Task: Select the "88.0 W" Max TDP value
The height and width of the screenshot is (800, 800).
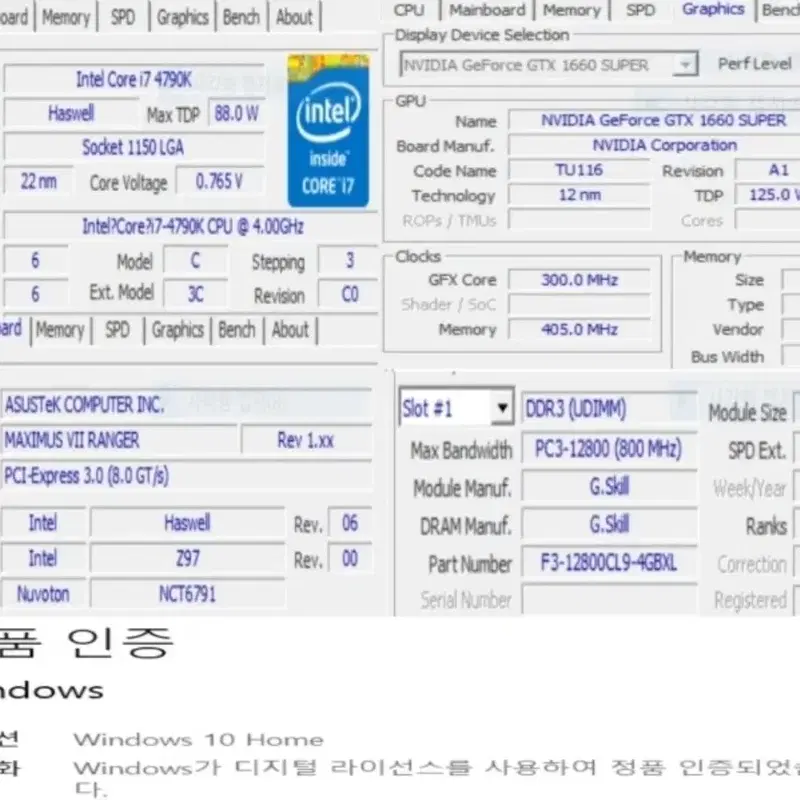Action: click(237, 113)
